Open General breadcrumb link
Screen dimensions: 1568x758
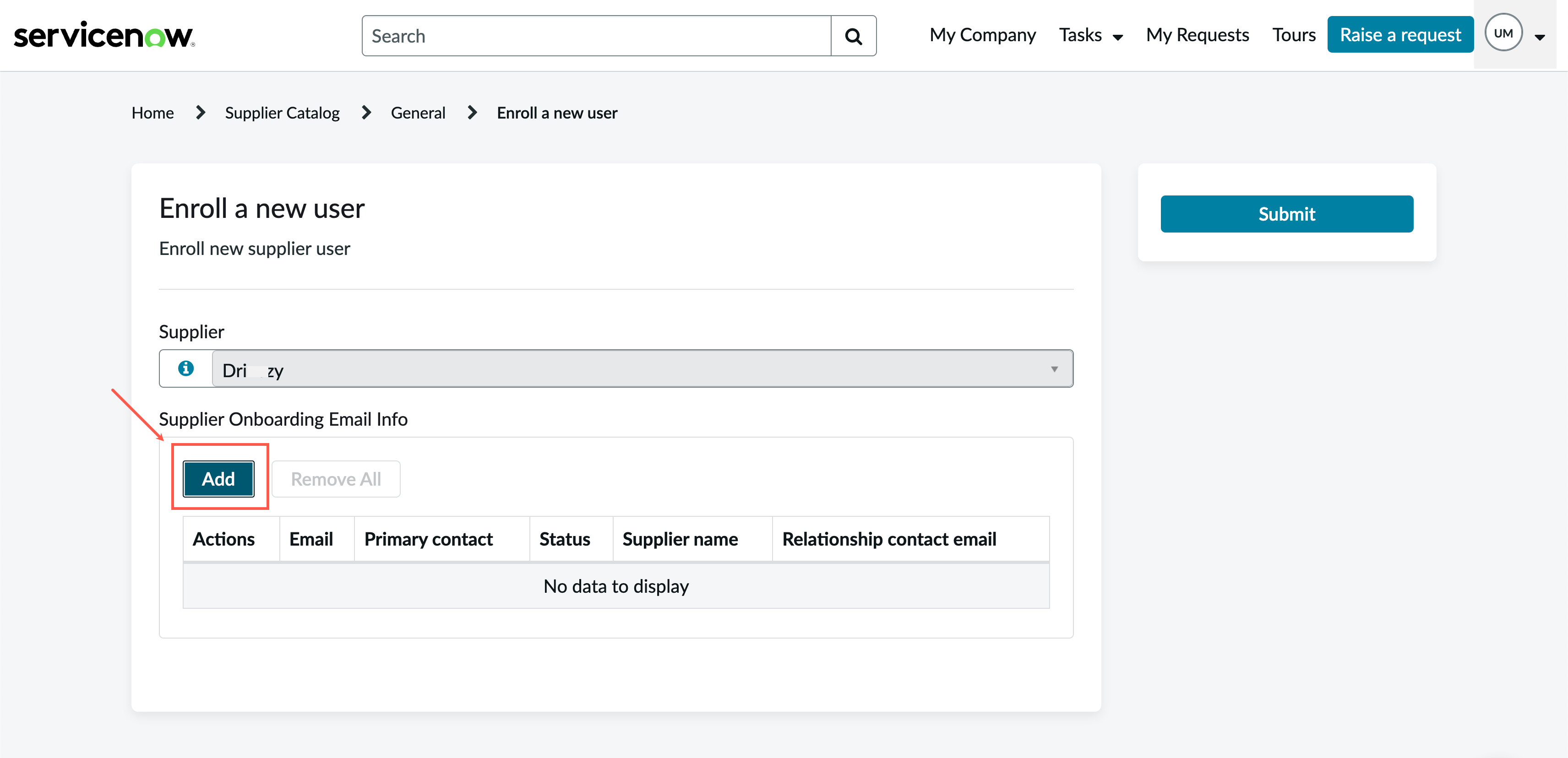click(x=418, y=113)
